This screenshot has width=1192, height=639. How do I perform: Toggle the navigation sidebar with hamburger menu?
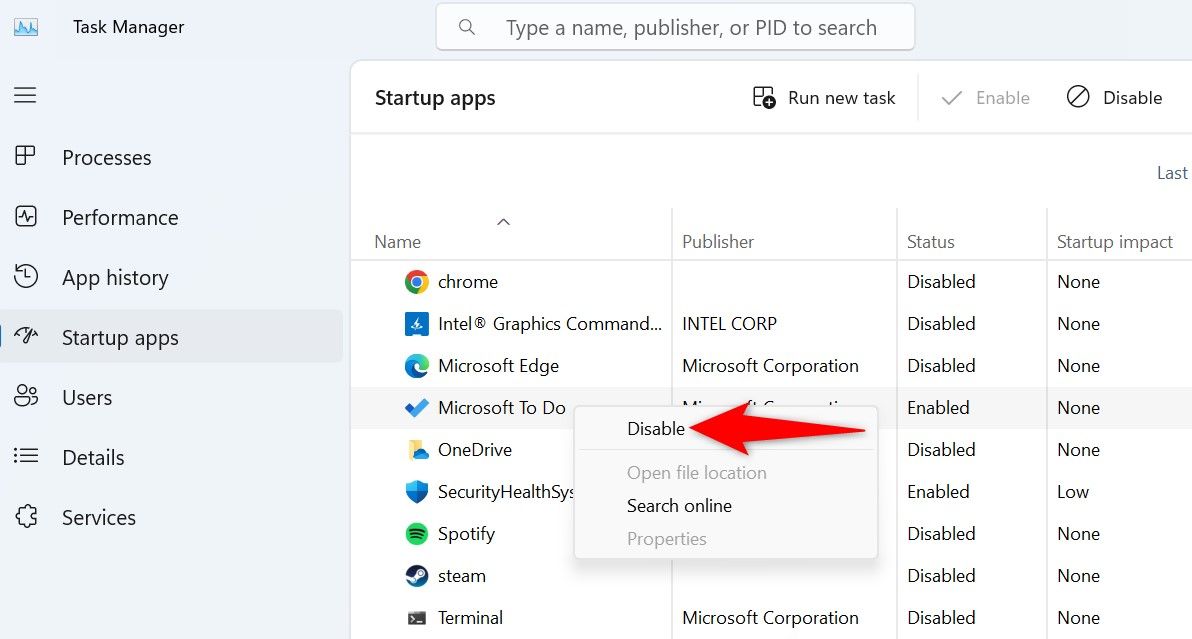[24, 95]
